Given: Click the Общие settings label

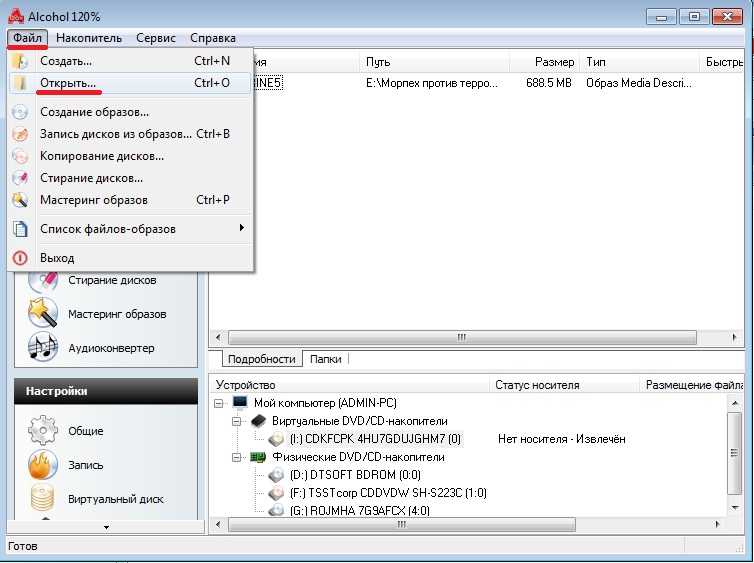Looking at the screenshot, I should click(86, 431).
